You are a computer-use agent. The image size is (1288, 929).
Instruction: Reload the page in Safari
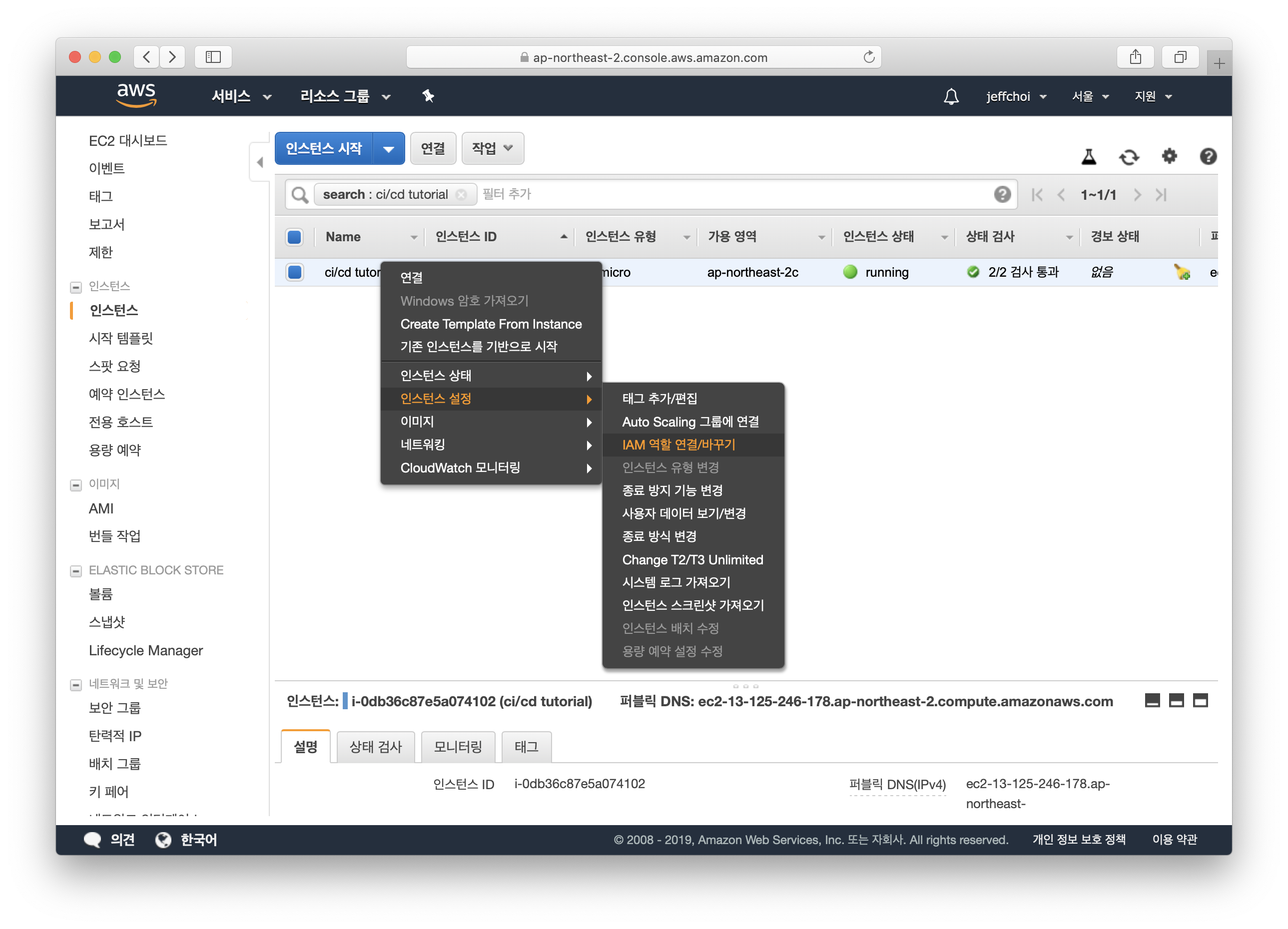(869, 57)
